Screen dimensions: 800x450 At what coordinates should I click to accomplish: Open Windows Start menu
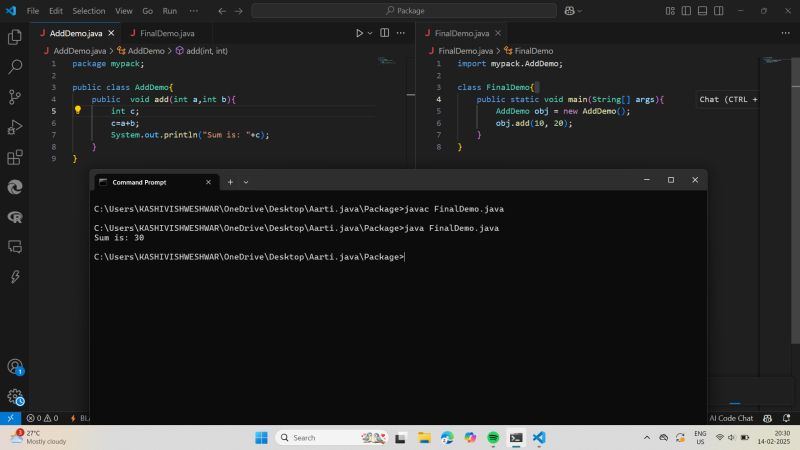click(261, 438)
